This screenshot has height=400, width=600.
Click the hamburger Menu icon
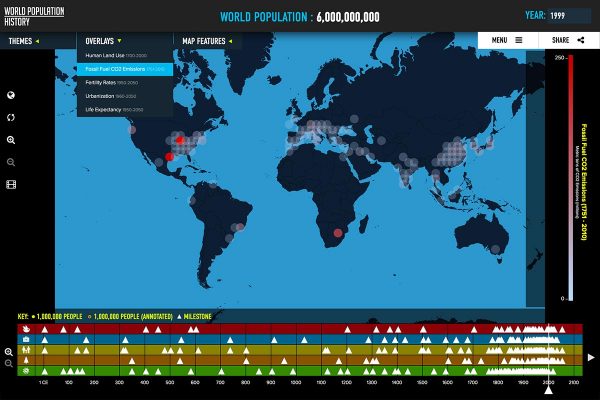tap(519, 40)
